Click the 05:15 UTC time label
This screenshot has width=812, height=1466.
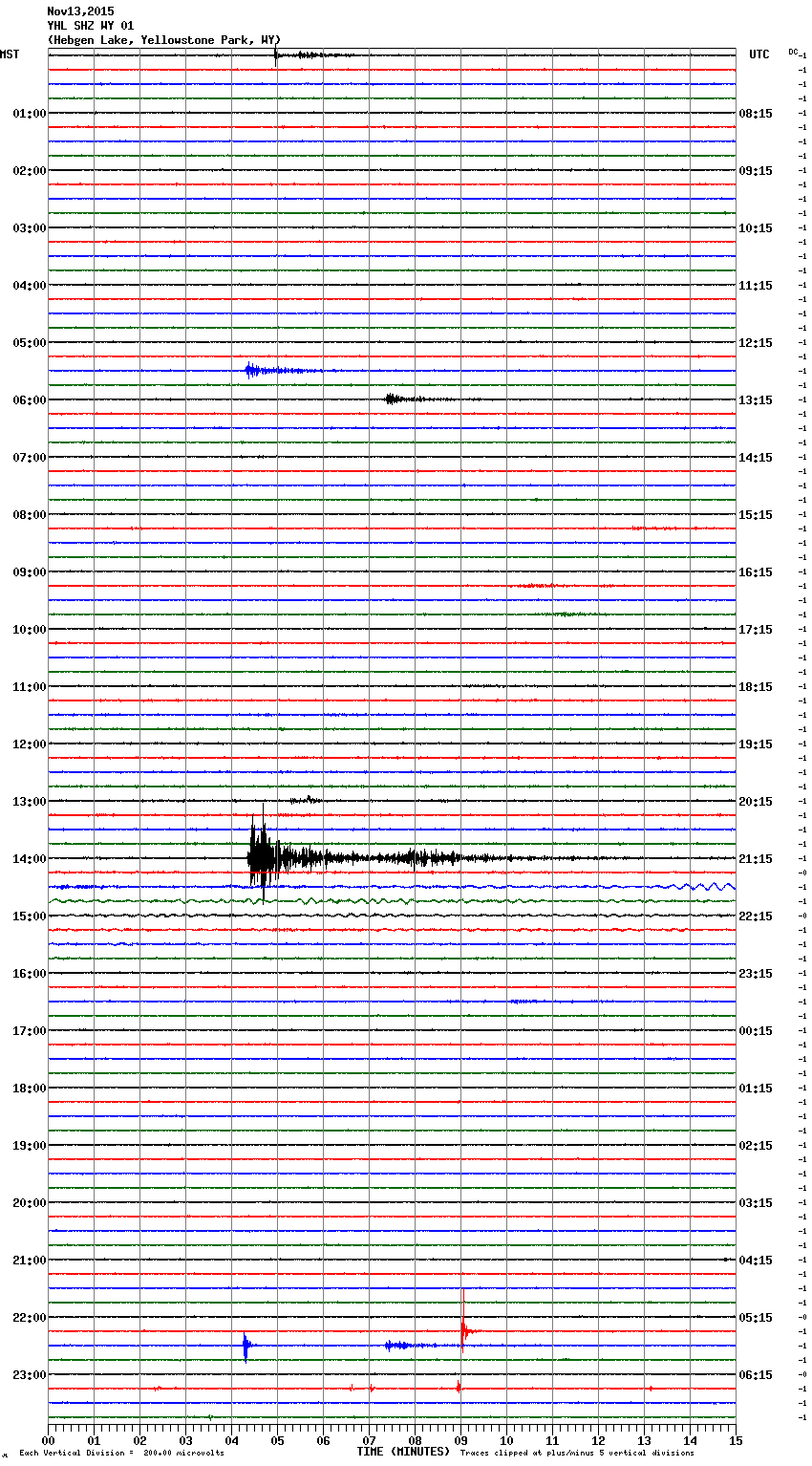(756, 1318)
